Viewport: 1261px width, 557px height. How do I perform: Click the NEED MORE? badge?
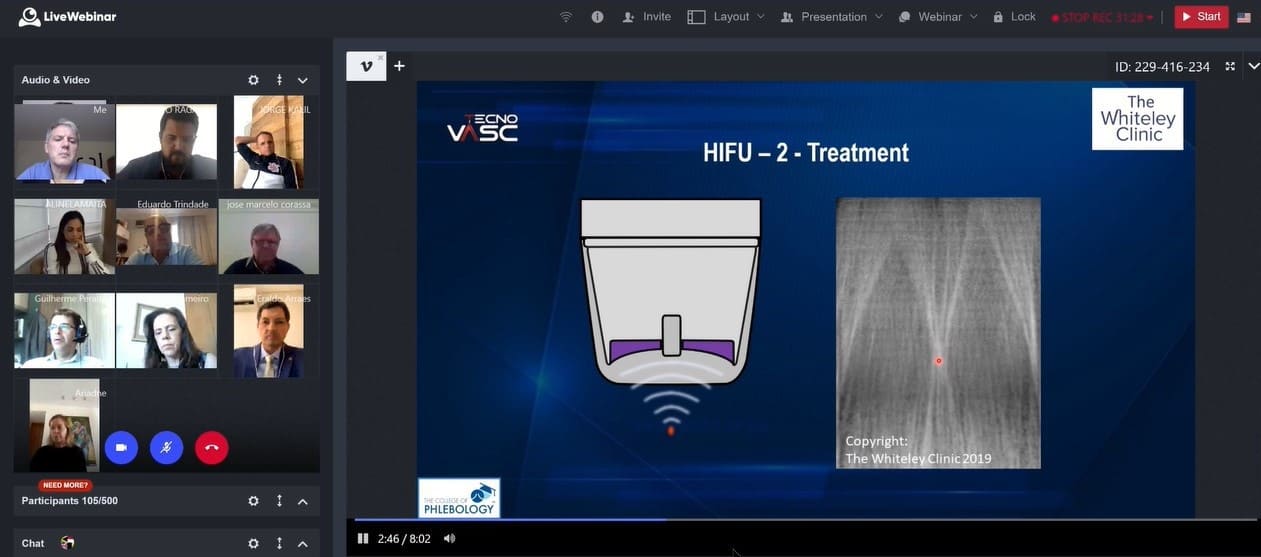point(65,485)
